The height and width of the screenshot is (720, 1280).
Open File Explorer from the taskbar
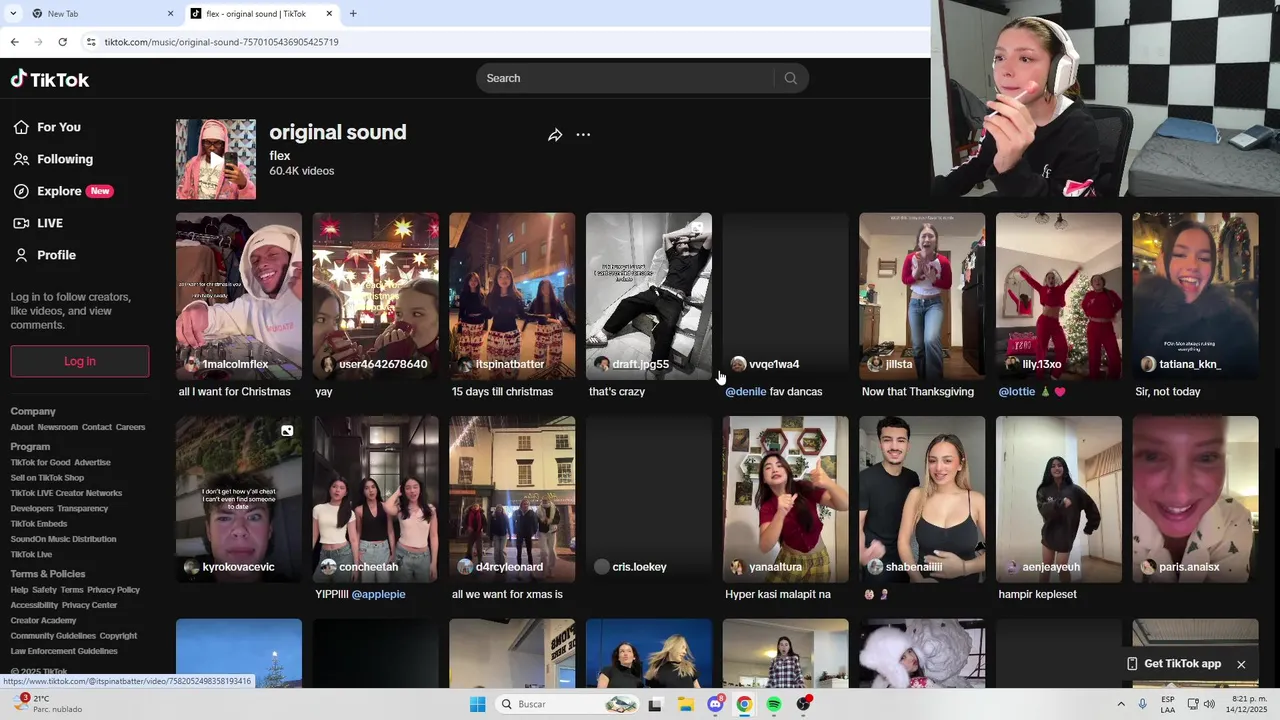tap(685, 704)
